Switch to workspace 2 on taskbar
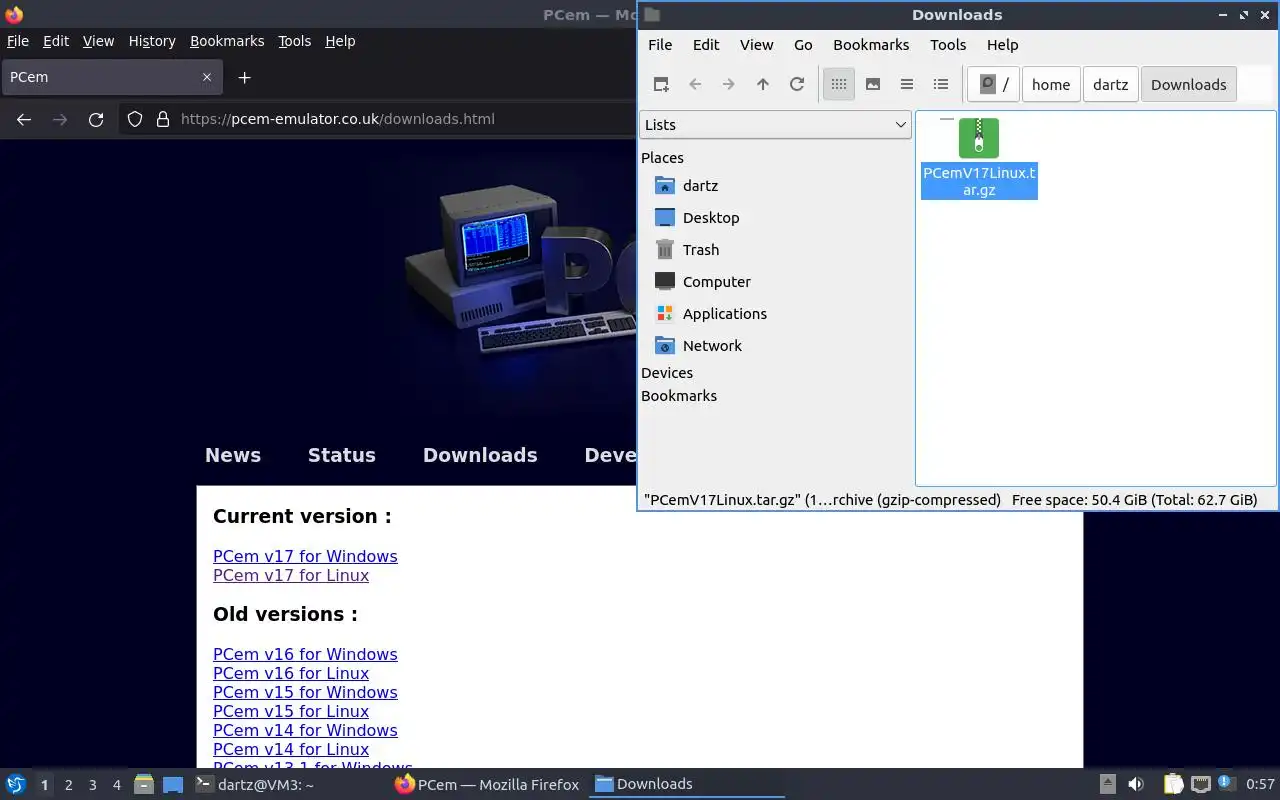The height and width of the screenshot is (800, 1280). pyautogui.click(x=68, y=785)
